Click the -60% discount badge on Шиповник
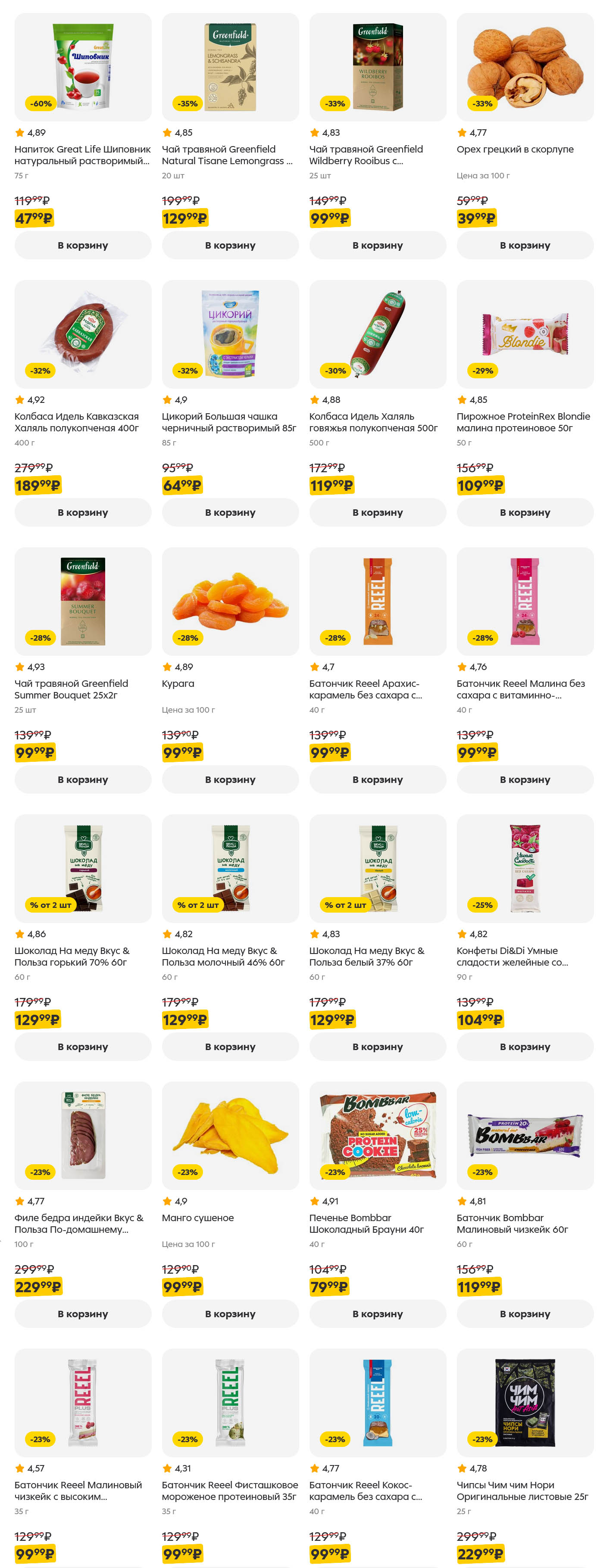Image resolution: width=616 pixels, height=1568 pixels. pyautogui.click(x=41, y=104)
